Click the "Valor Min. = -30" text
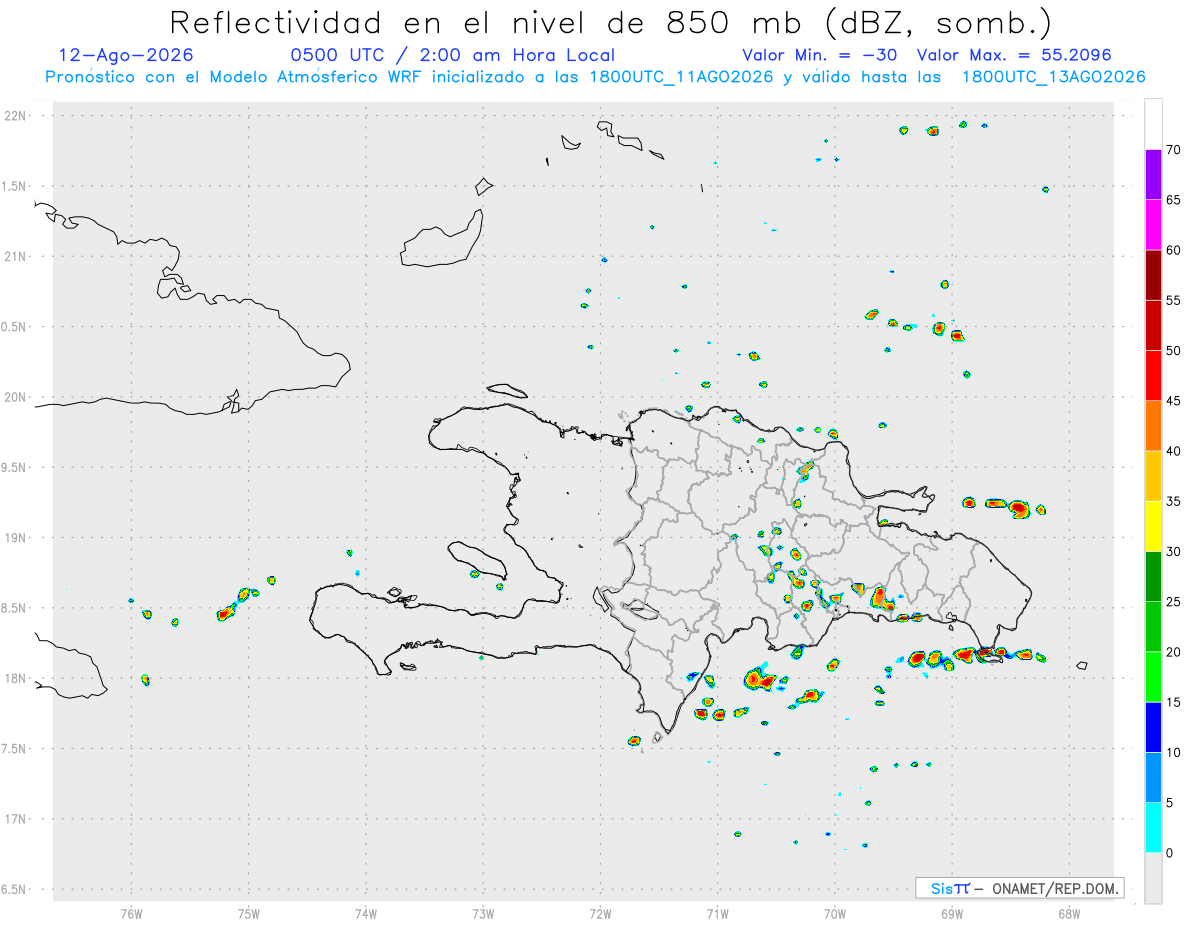 click(820, 55)
